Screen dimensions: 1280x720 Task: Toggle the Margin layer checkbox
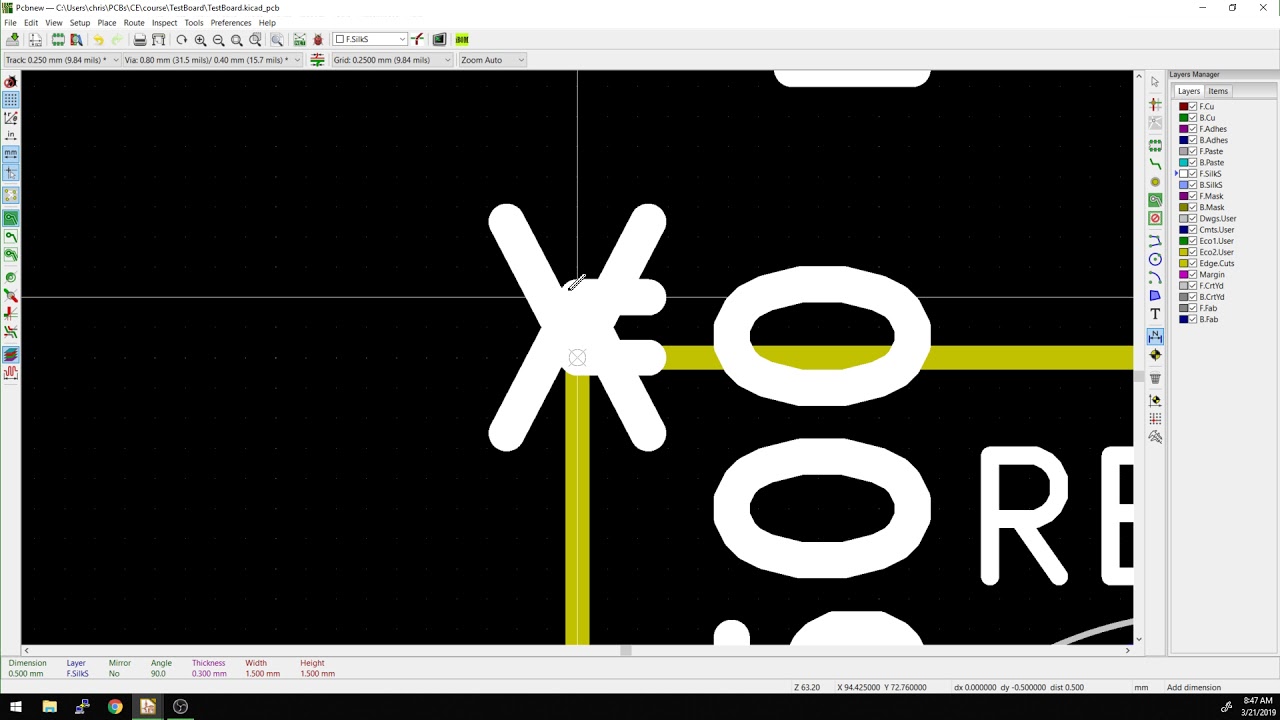pyautogui.click(x=1192, y=274)
